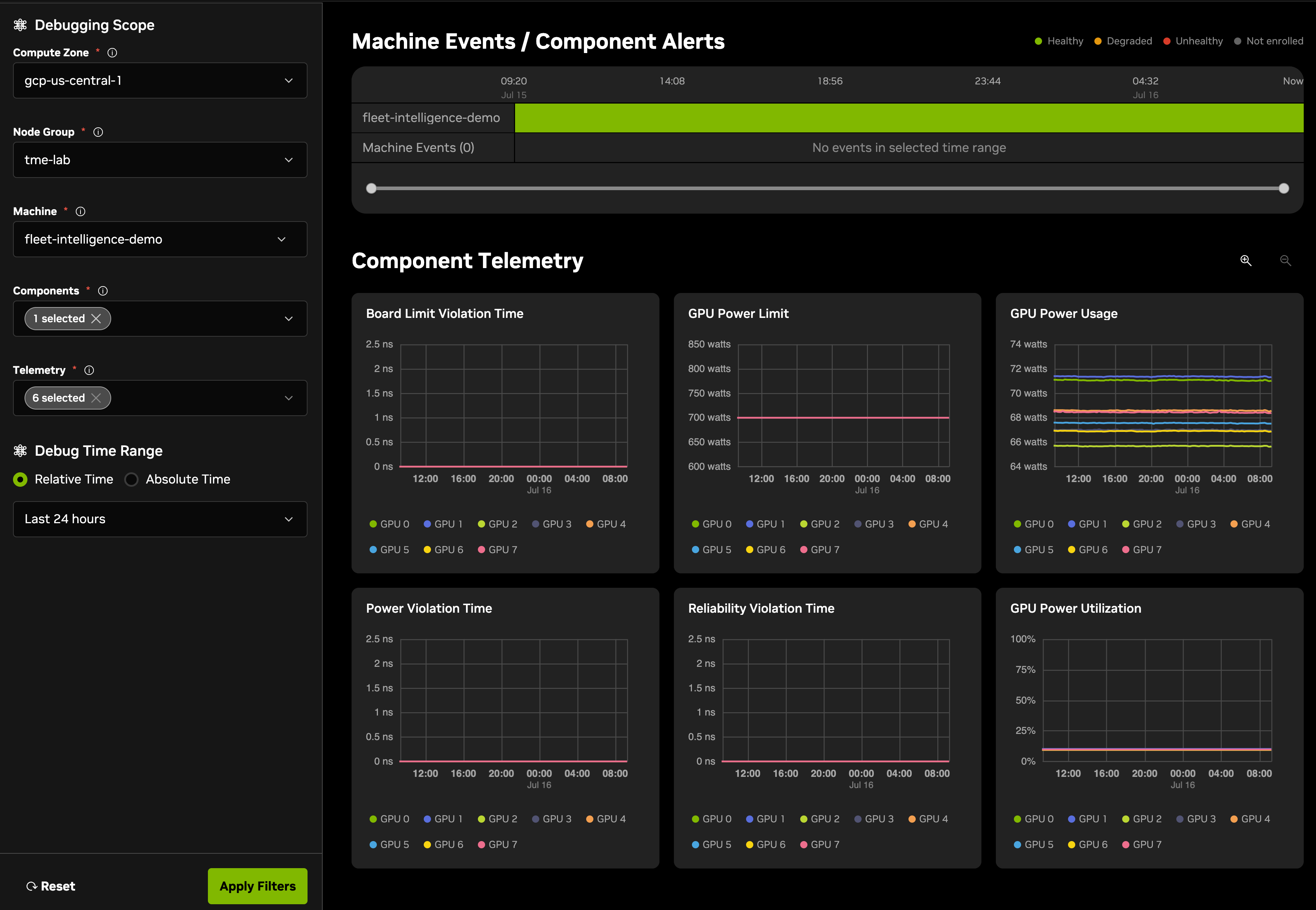Toggle GPU 7 in GPU Power Utilization legend
1316x910 pixels.
[x=1142, y=844]
